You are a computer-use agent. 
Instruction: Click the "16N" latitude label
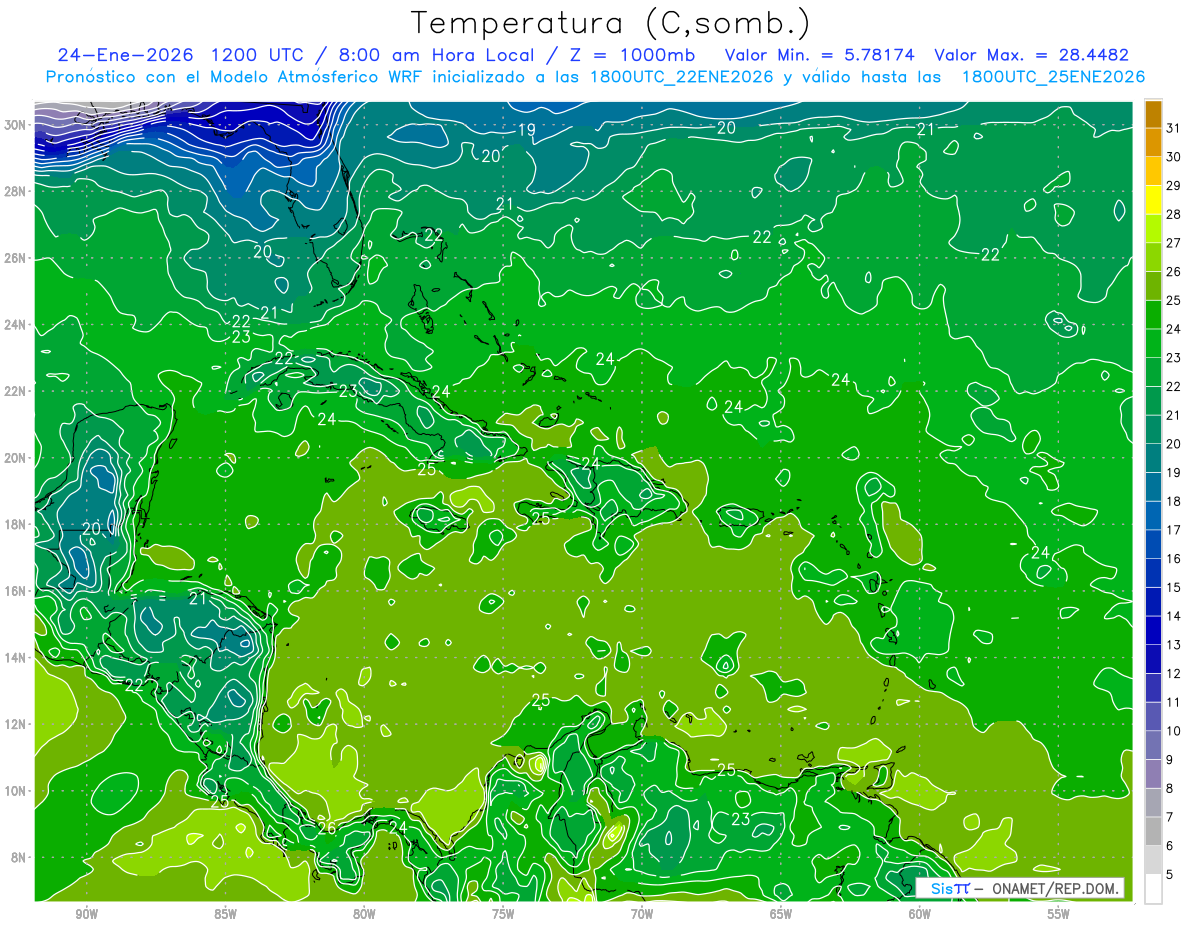click(x=16, y=591)
